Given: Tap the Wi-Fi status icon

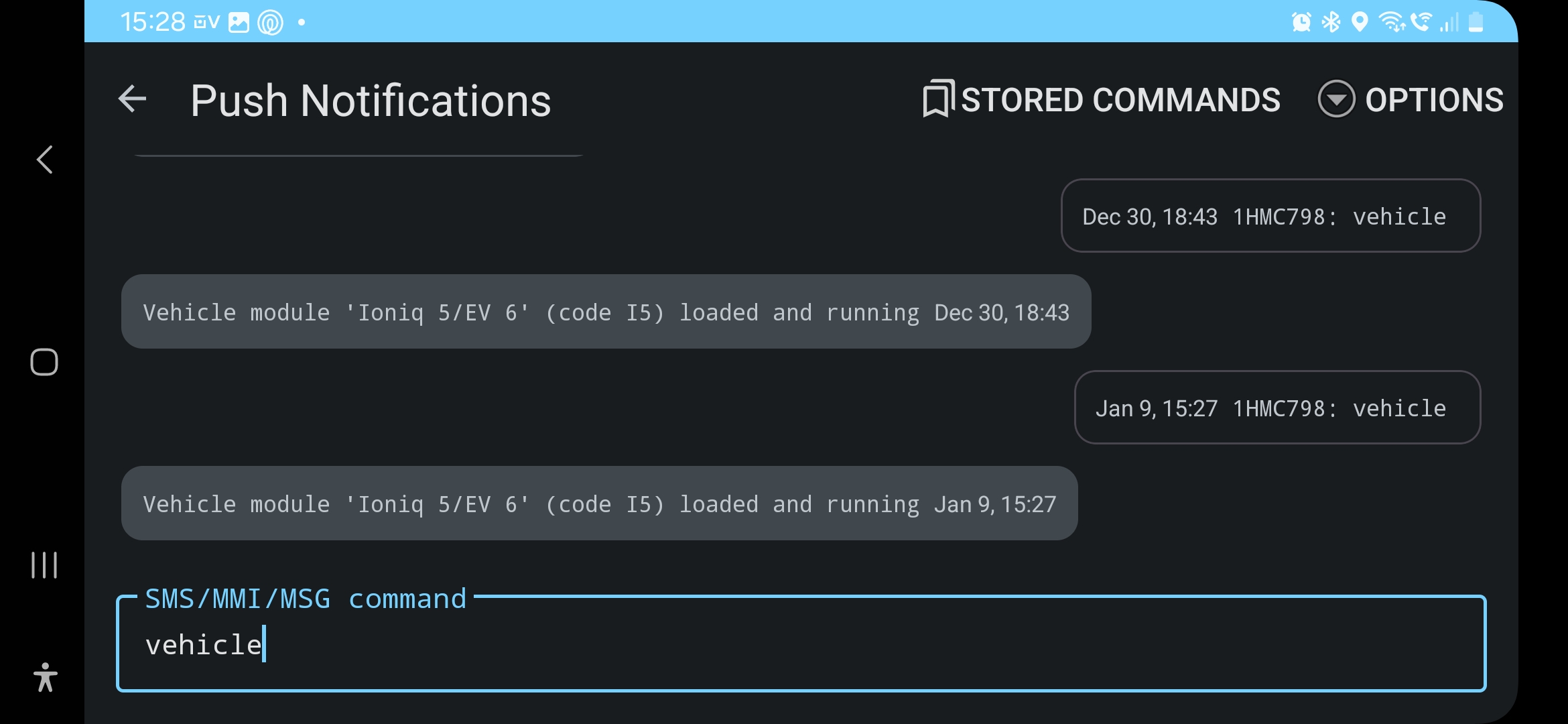Looking at the screenshot, I should coord(1392,22).
